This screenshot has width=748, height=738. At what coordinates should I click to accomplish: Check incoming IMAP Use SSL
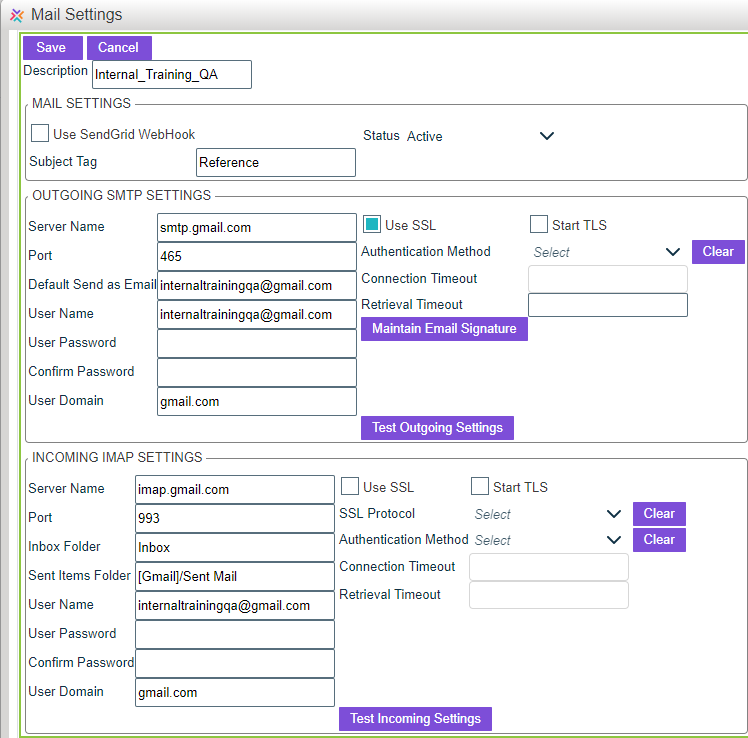pyautogui.click(x=350, y=487)
